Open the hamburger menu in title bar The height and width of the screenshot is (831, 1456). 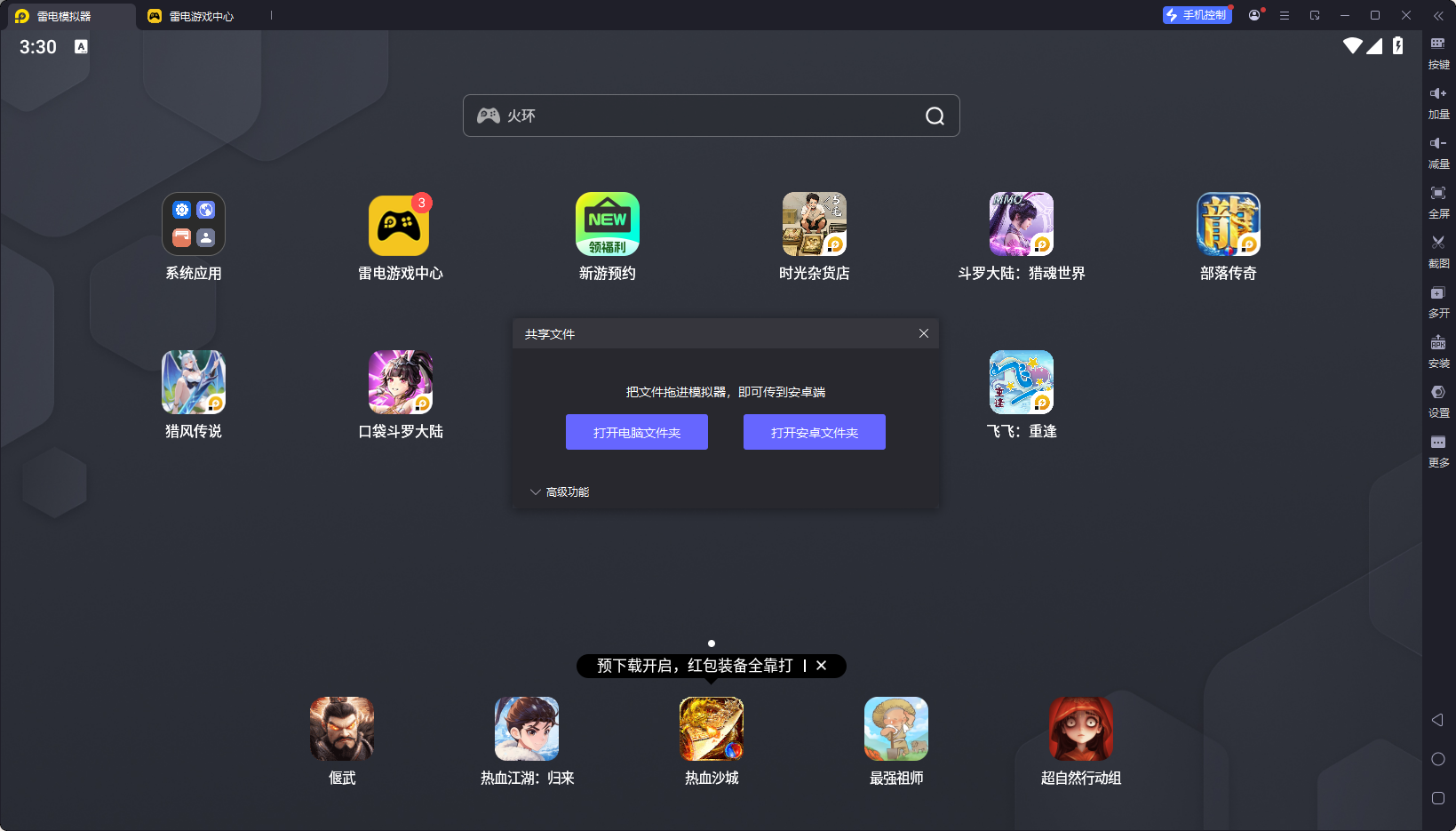pos(1285,15)
